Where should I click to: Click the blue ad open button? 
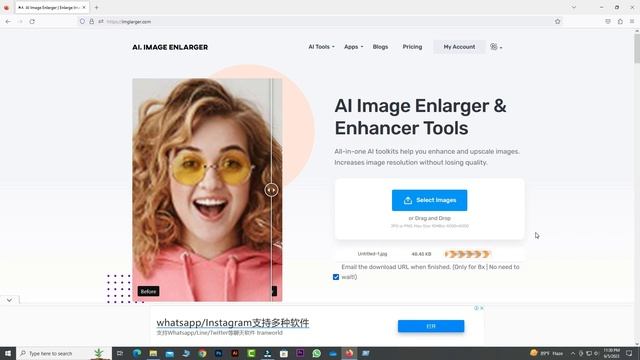coord(431,326)
